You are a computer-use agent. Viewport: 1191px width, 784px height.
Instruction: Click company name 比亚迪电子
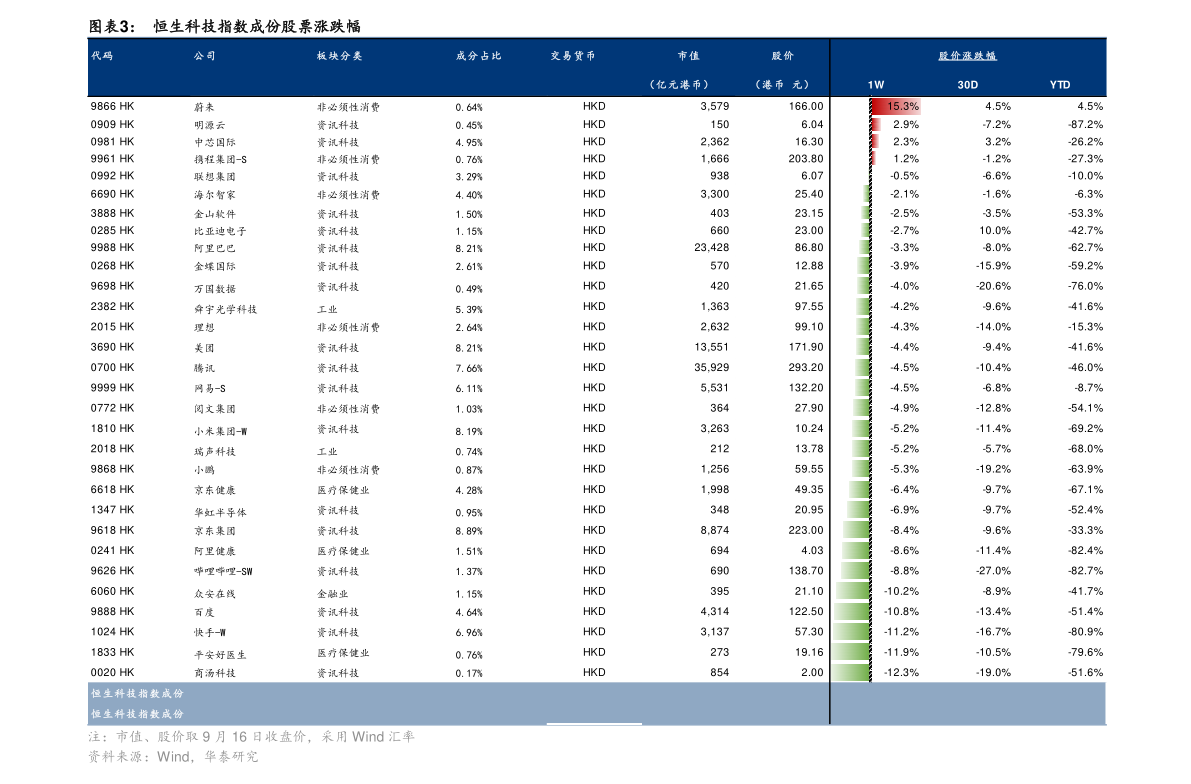[220, 231]
